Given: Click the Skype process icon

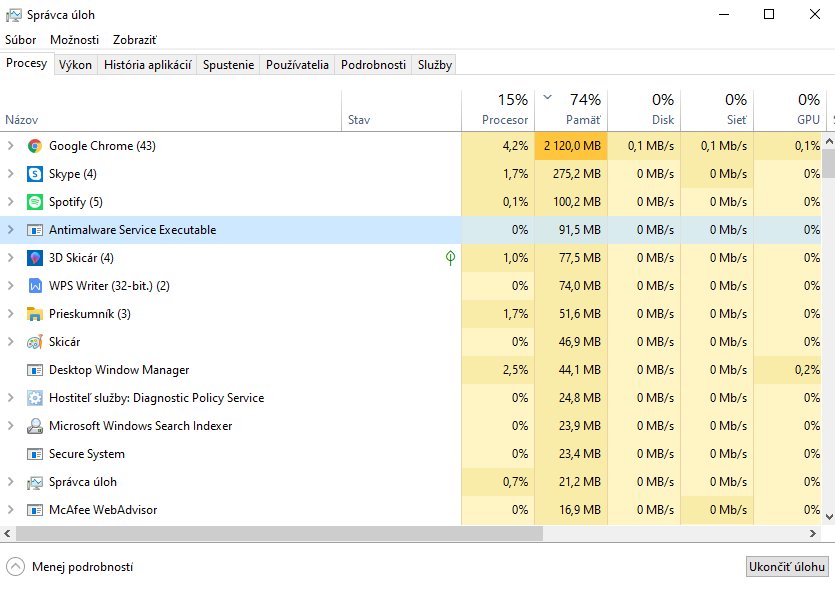Looking at the screenshot, I should [x=35, y=174].
